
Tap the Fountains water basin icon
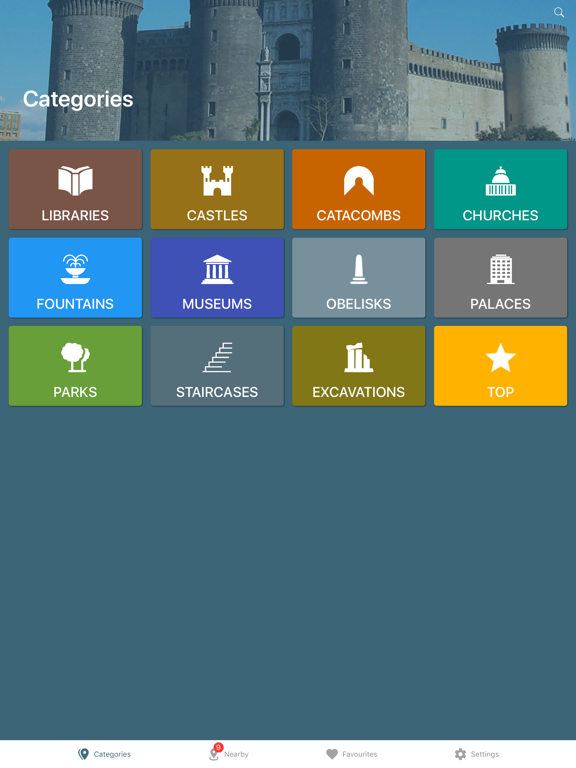(x=75, y=269)
